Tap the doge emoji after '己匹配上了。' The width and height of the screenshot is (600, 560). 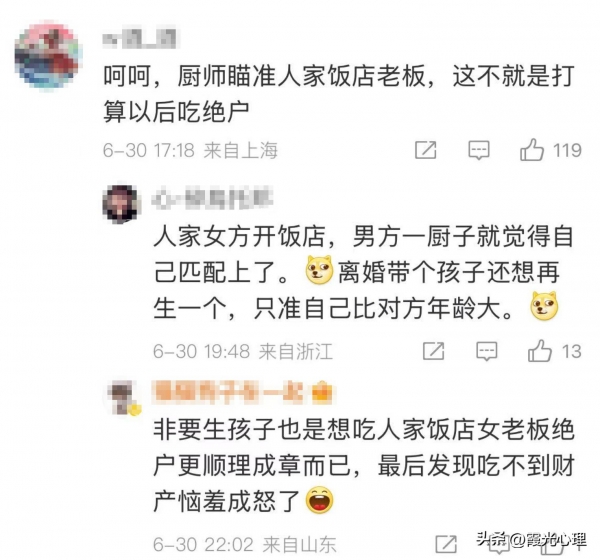point(320,270)
